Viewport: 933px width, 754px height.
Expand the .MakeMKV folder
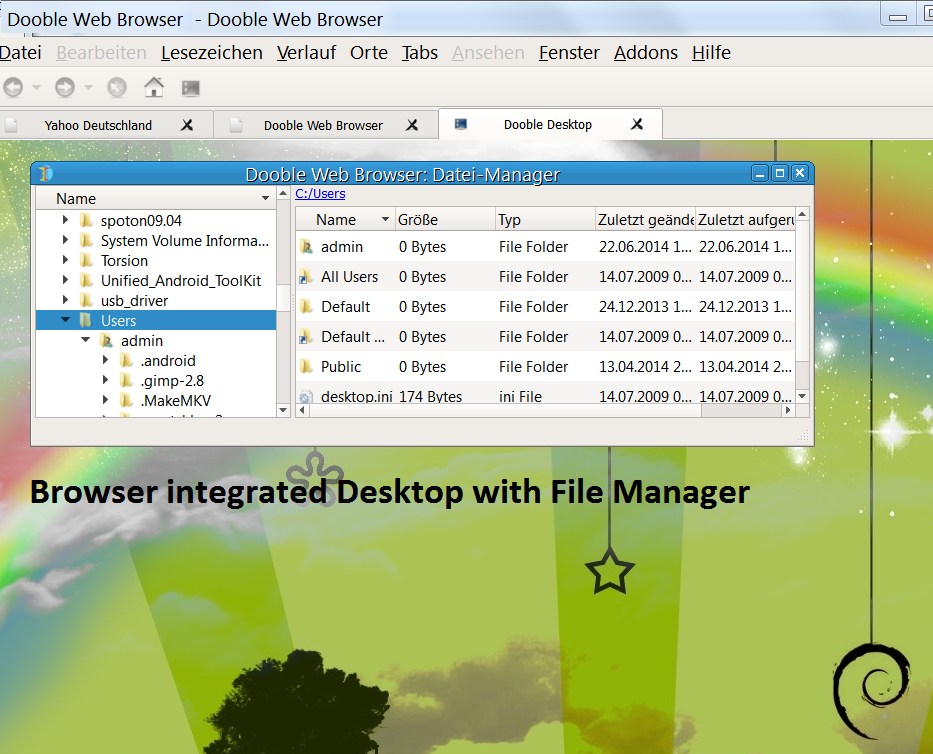pyautogui.click(x=105, y=400)
